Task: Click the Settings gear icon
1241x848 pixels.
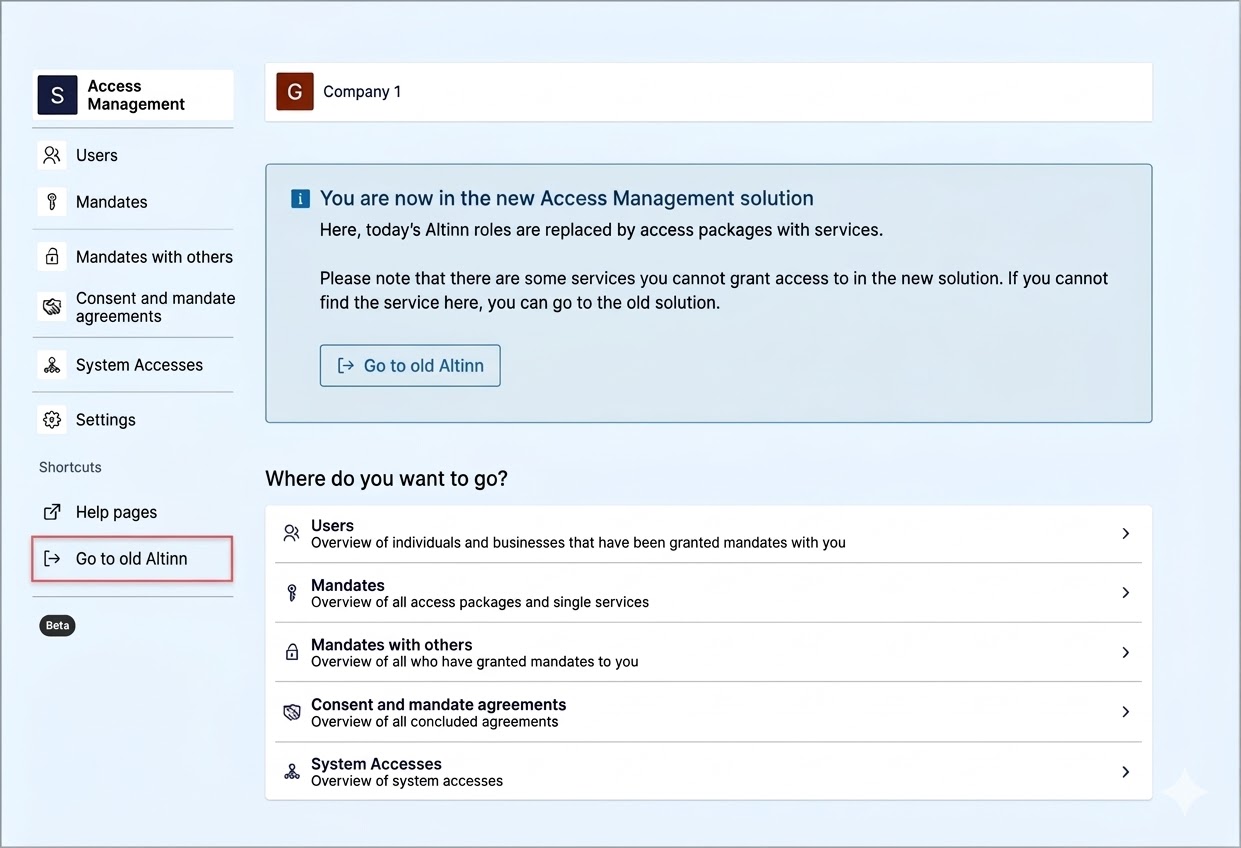Action: [x=52, y=420]
